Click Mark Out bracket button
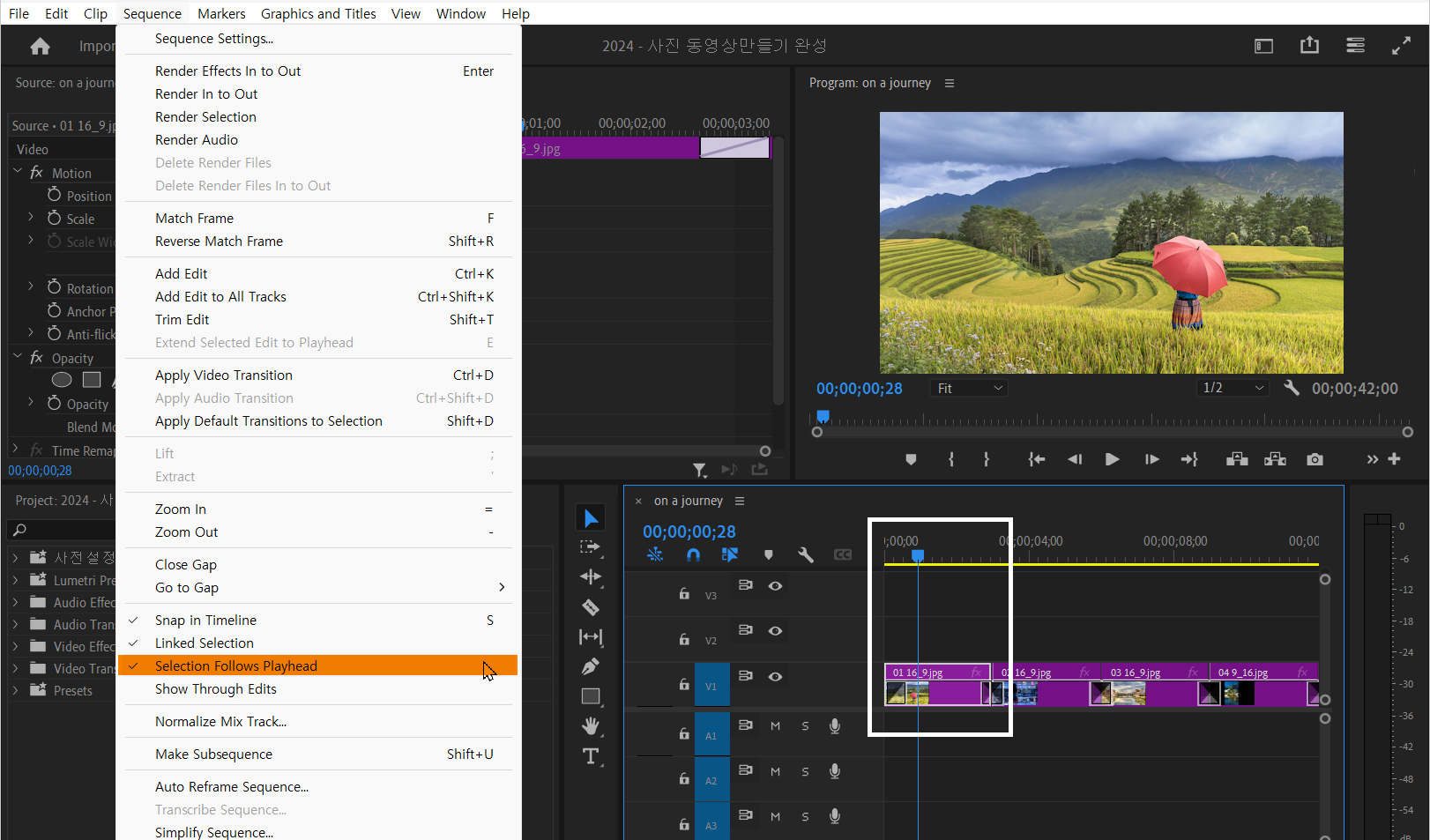Image resolution: width=1430 pixels, height=840 pixels. tap(987, 459)
